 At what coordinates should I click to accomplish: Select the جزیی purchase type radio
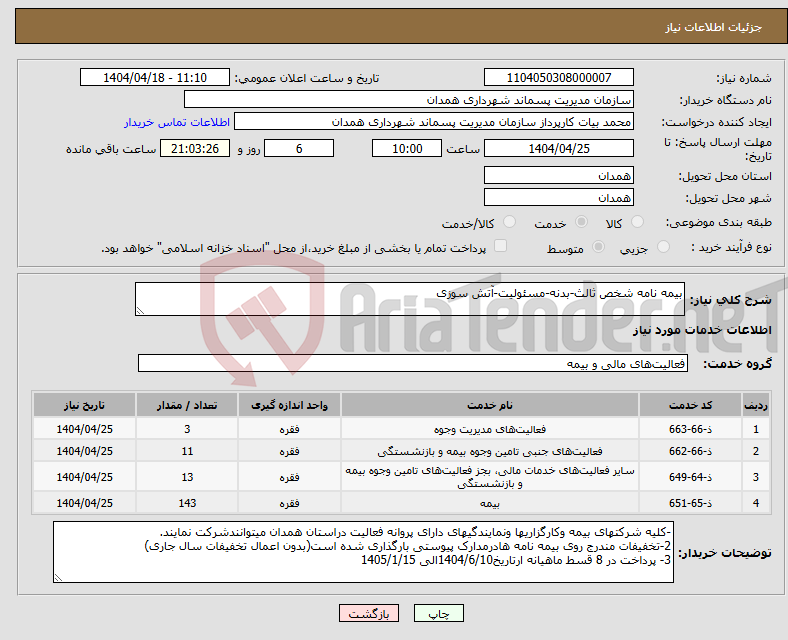point(663,247)
